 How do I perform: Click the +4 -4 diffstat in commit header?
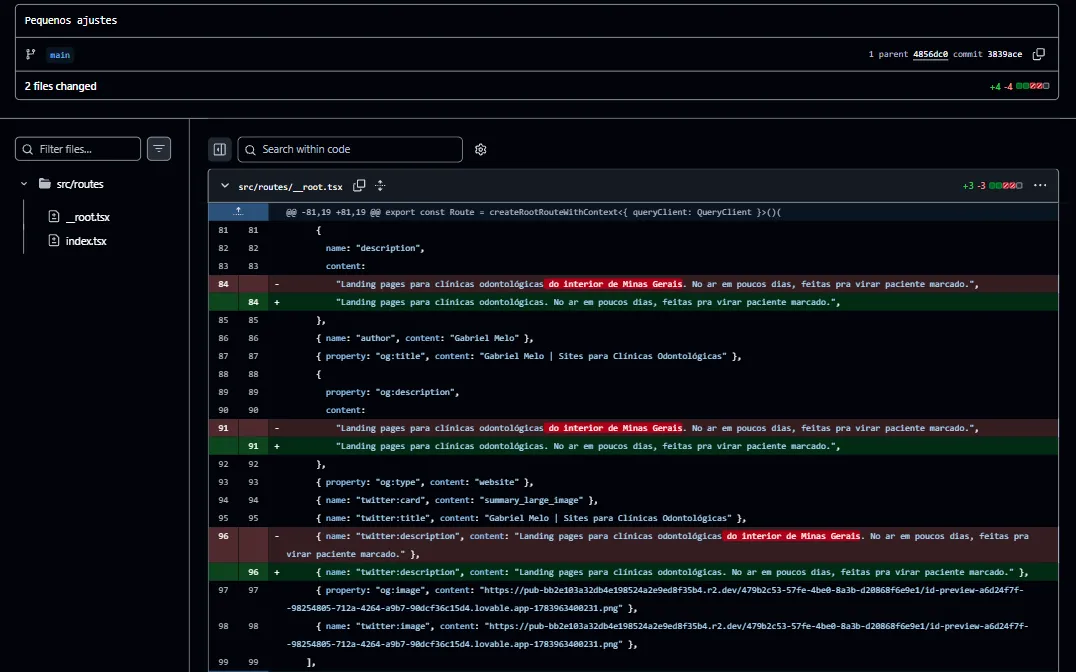click(1019, 86)
